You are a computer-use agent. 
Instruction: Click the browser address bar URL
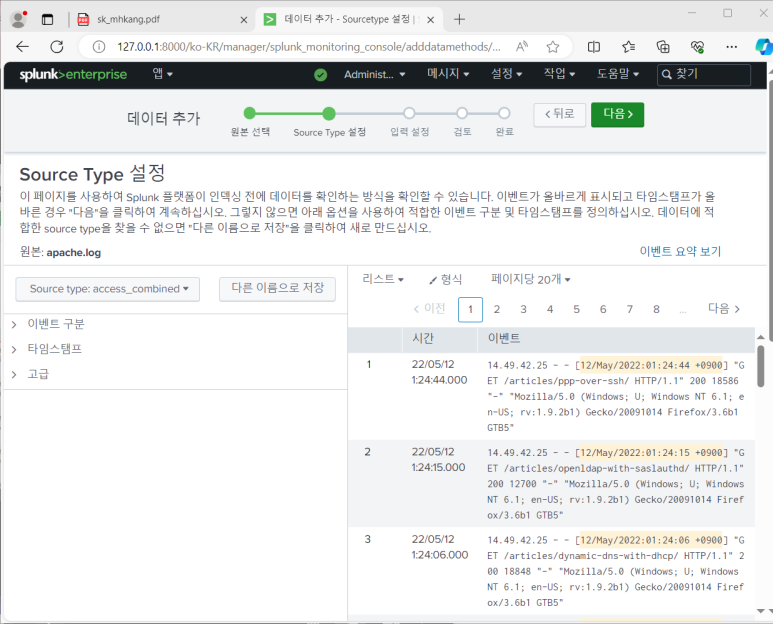coord(309,47)
